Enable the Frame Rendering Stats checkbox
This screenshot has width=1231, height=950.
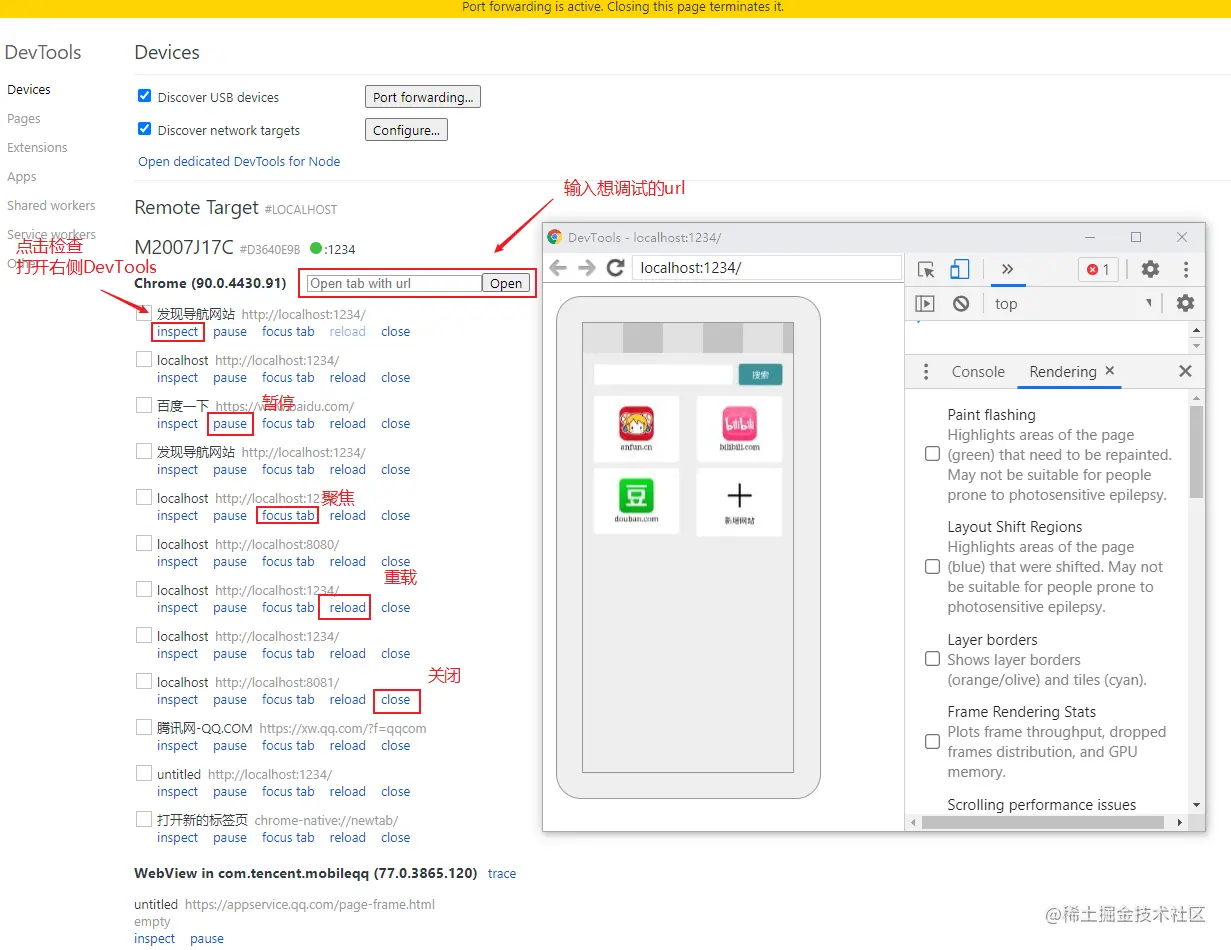click(932, 741)
